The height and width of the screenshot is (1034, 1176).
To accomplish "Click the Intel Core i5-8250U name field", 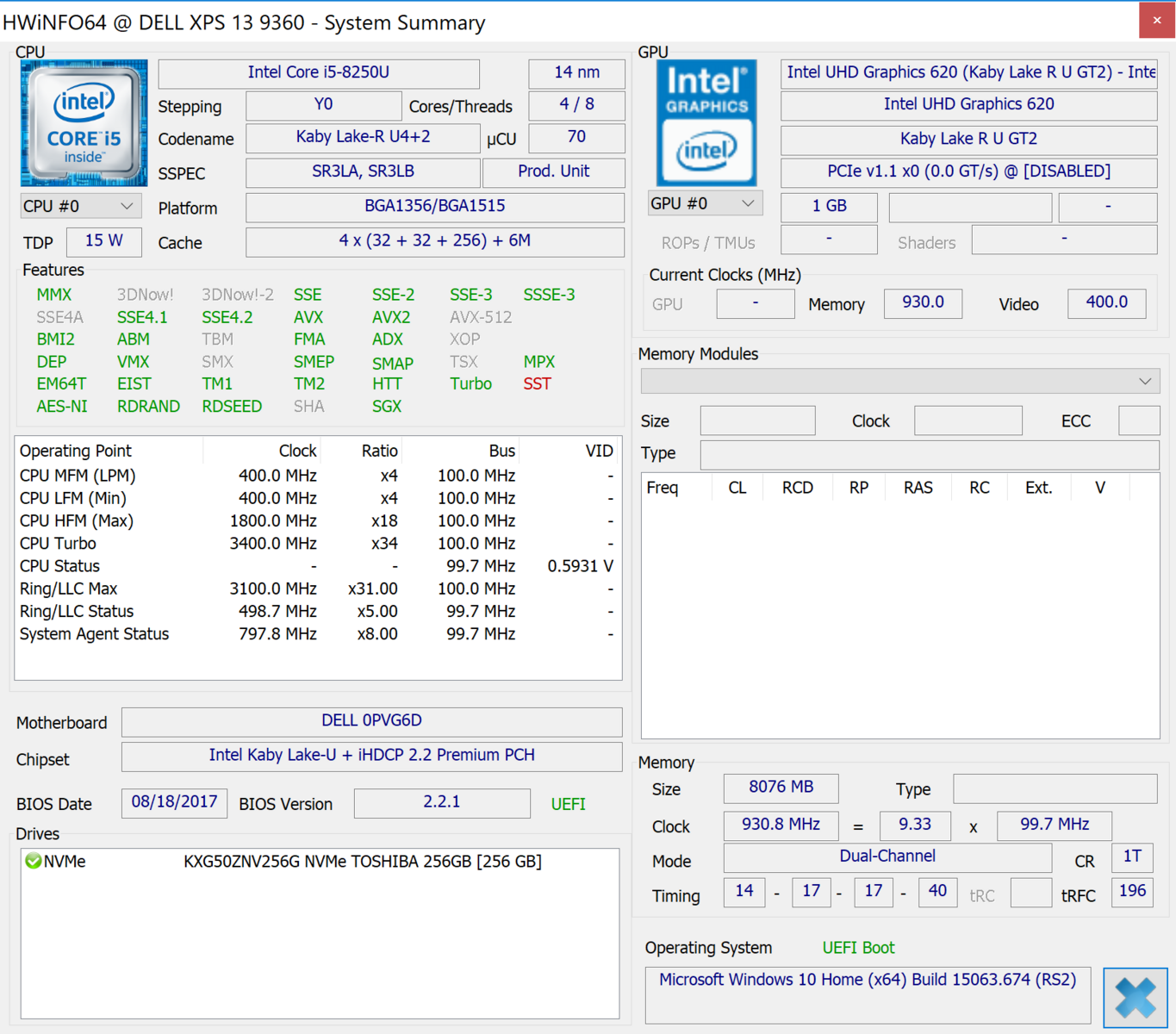I will pos(319,73).
